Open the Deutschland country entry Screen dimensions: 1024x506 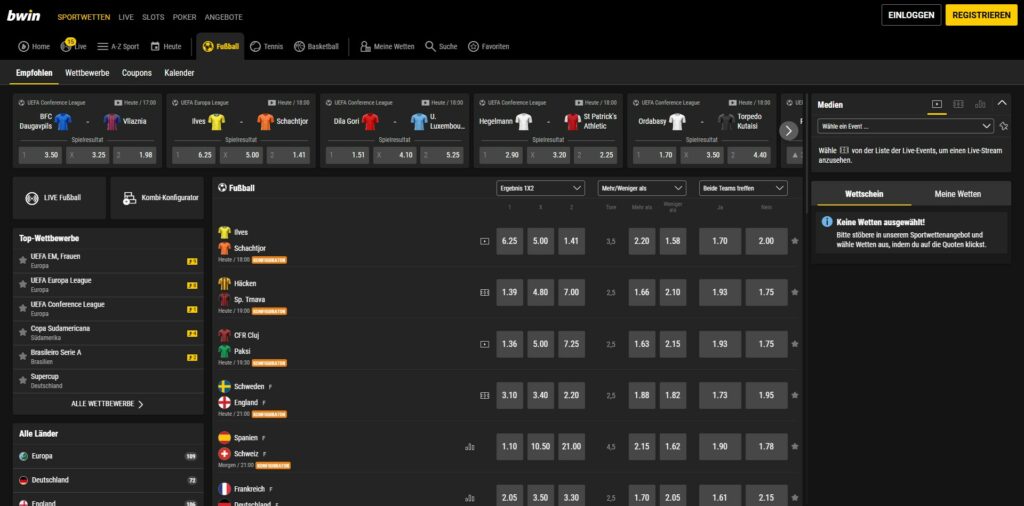tap(108, 481)
